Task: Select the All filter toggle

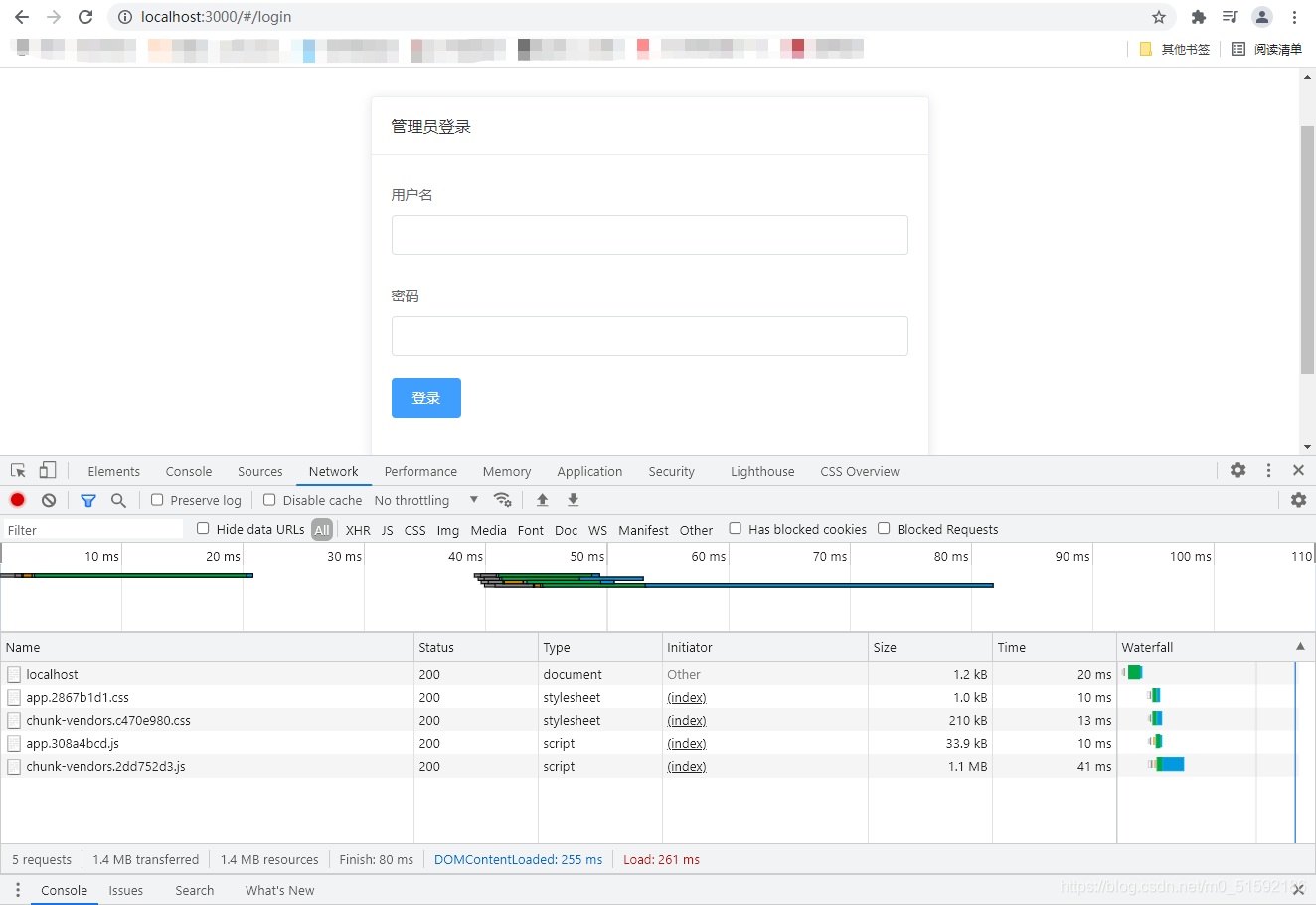Action: click(x=322, y=530)
